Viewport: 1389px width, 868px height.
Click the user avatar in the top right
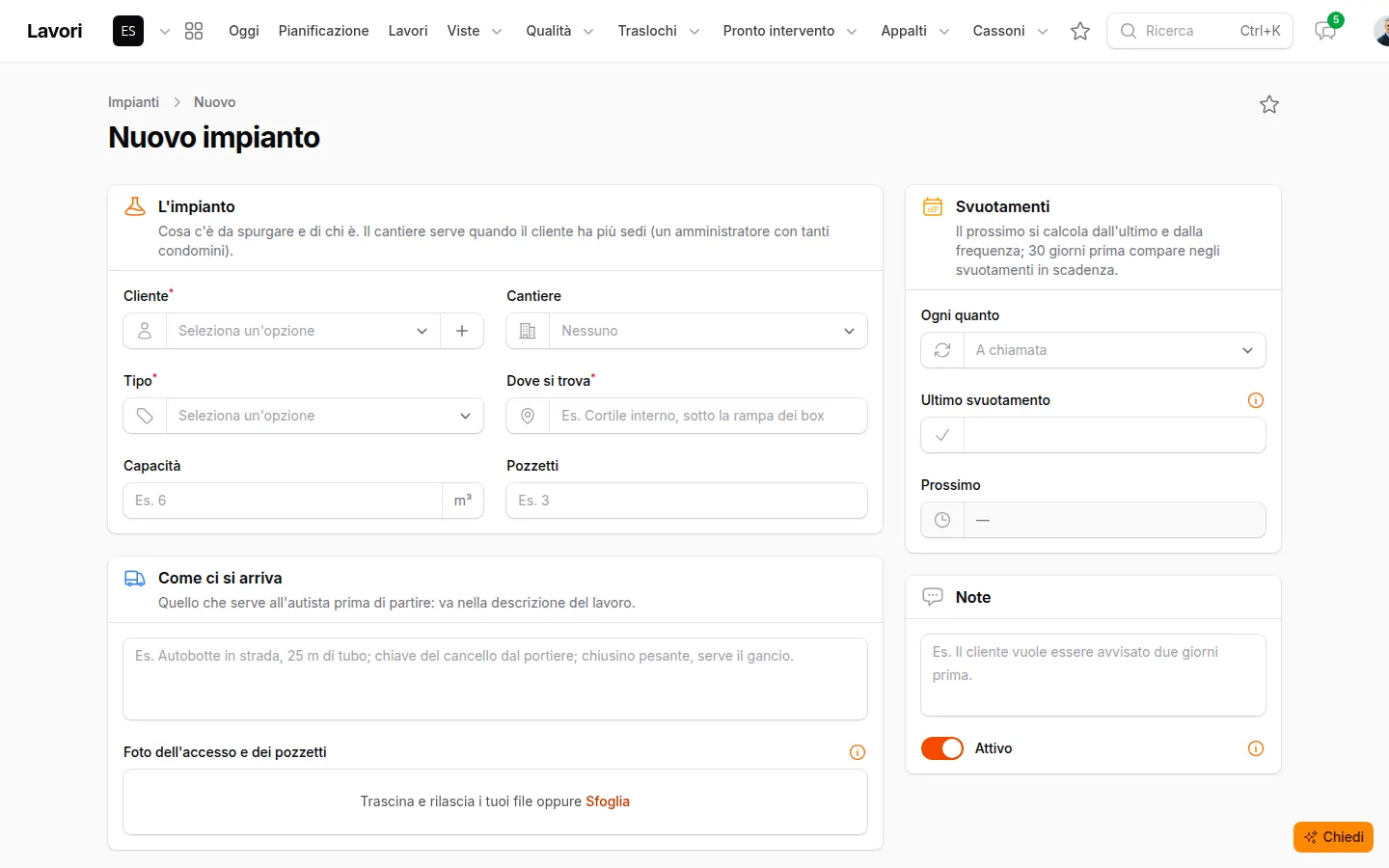click(1382, 31)
